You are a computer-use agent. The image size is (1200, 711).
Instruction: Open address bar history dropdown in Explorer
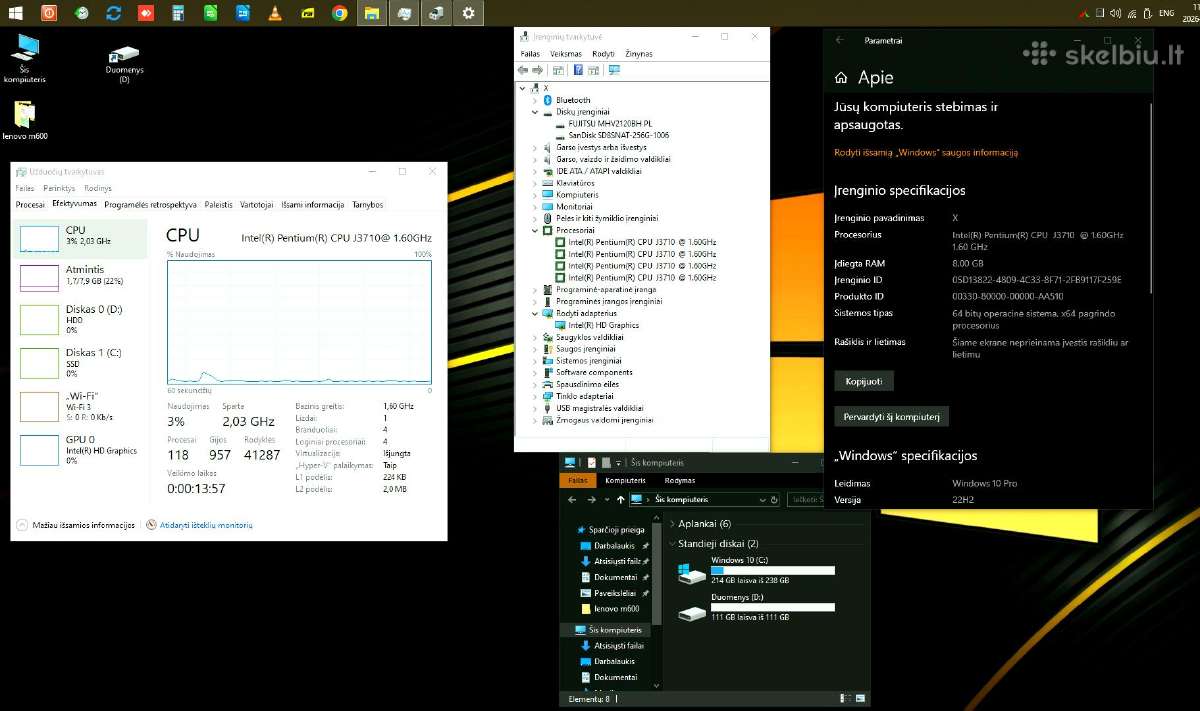pos(764,499)
